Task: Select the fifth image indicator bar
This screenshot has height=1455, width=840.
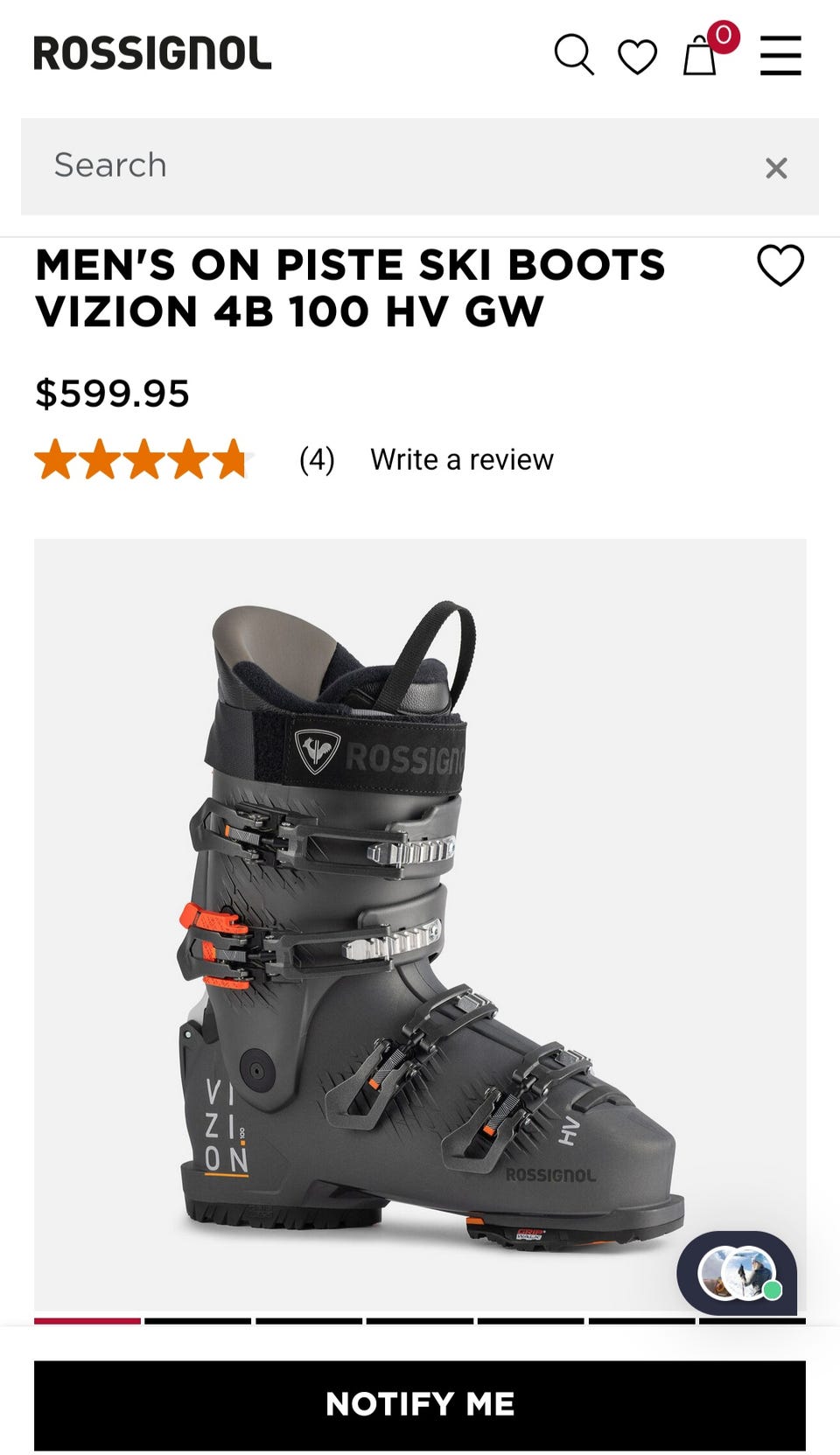Action: tap(530, 1321)
